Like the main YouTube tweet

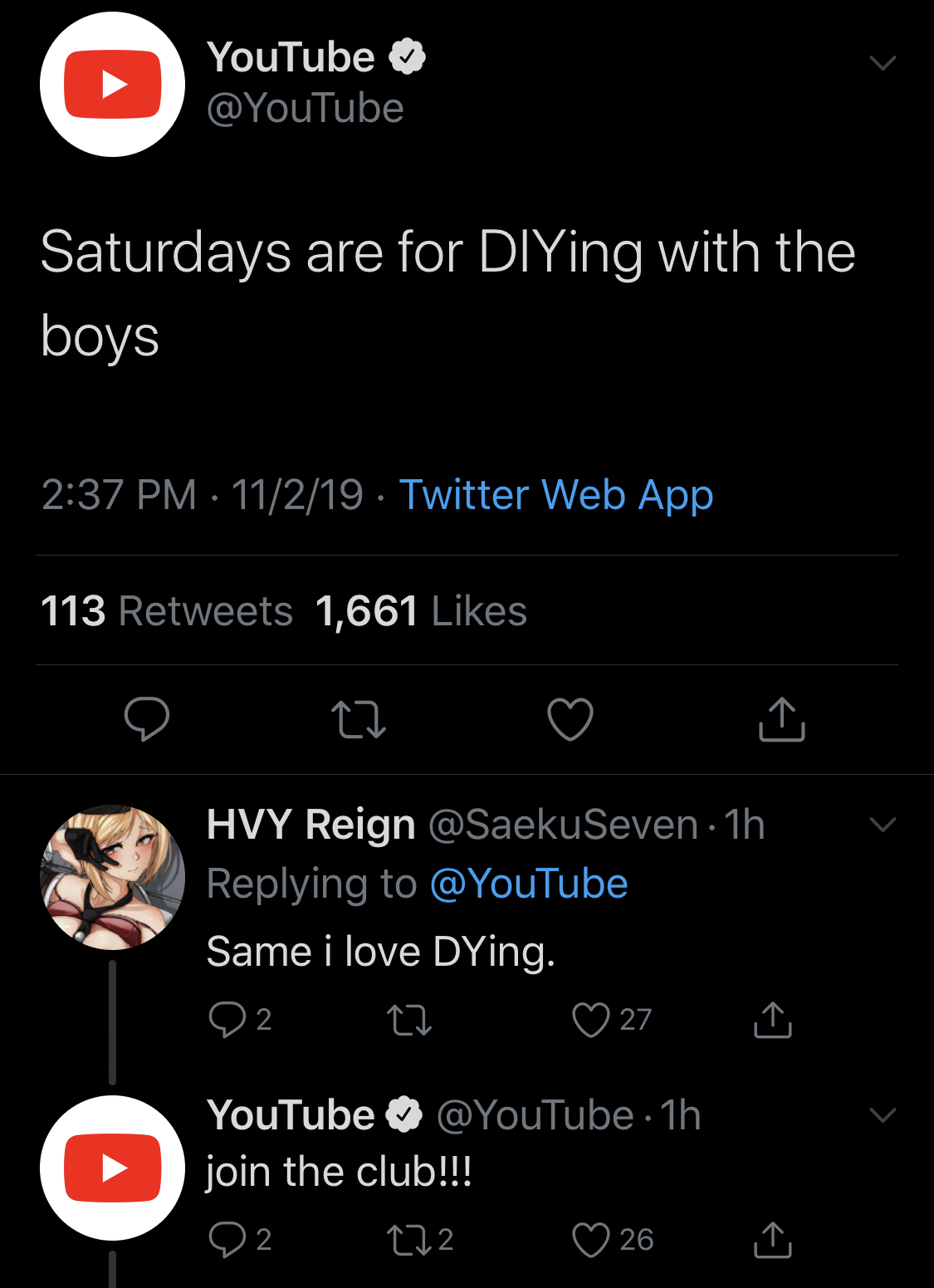[570, 719]
